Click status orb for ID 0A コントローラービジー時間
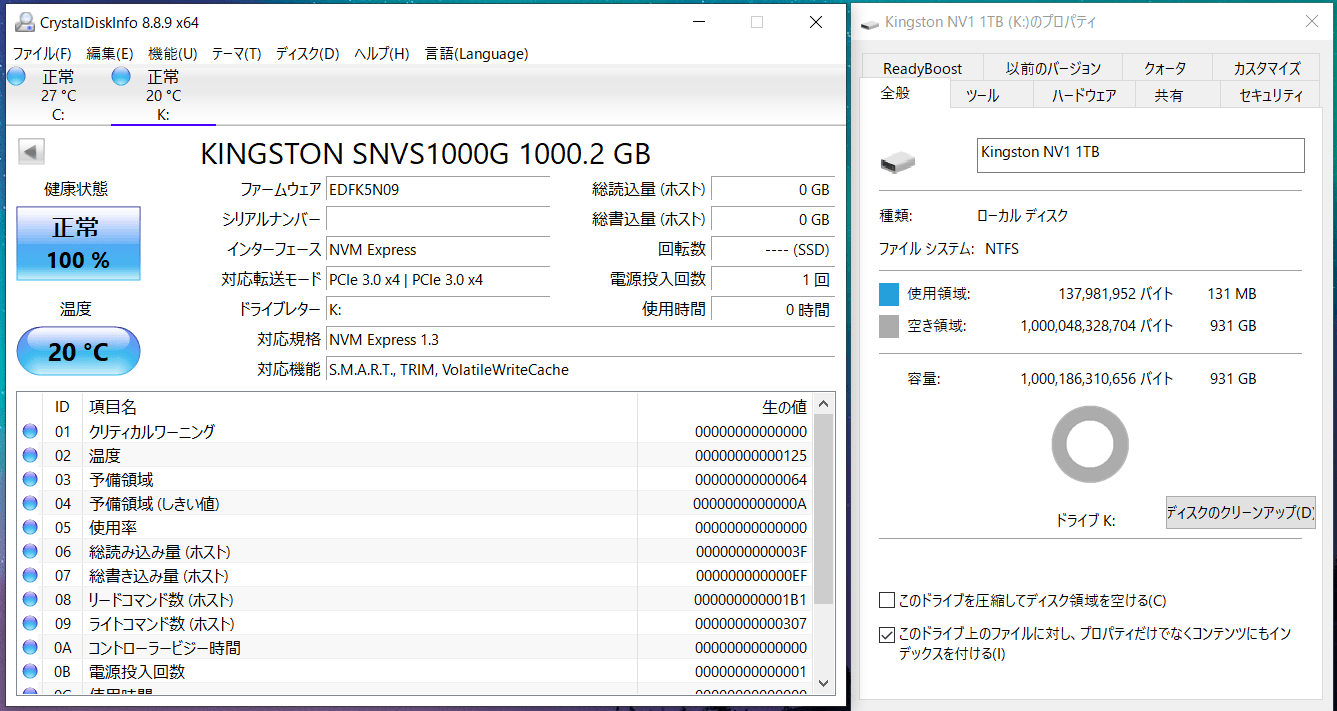 coord(30,648)
